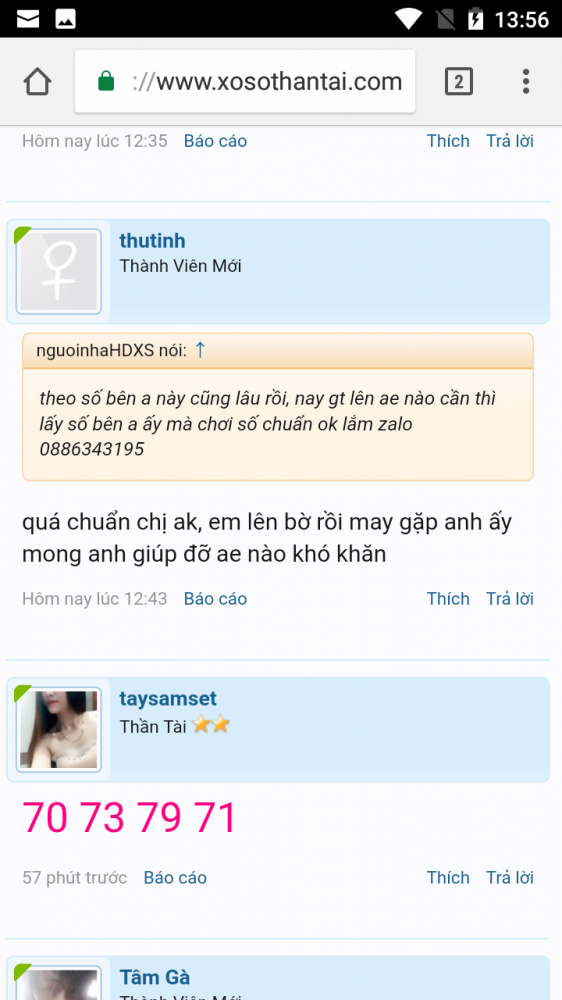
Task: Tap the browser home icon
Action: 38,82
